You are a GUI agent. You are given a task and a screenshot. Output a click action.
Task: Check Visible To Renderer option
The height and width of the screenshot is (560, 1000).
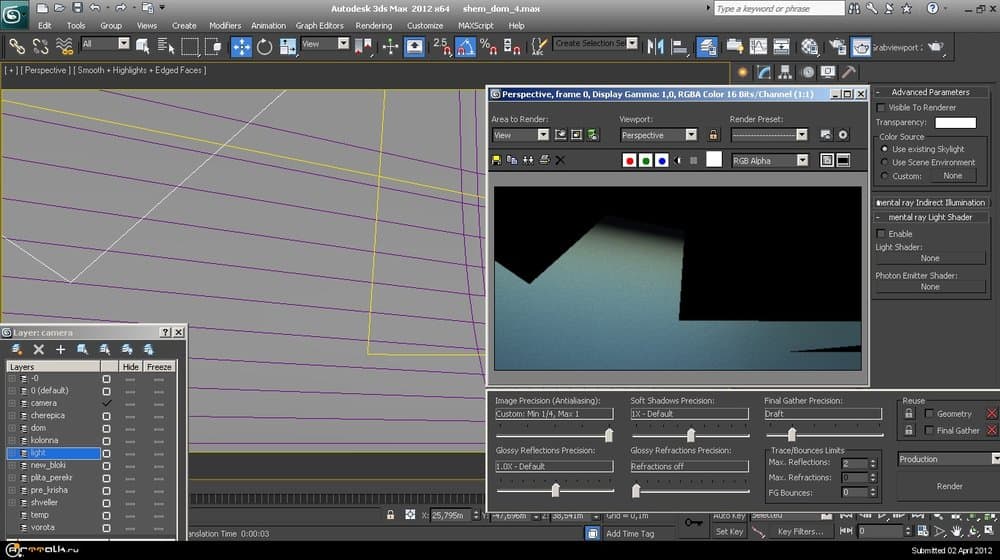pyautogui.click(x=881, y=107)
